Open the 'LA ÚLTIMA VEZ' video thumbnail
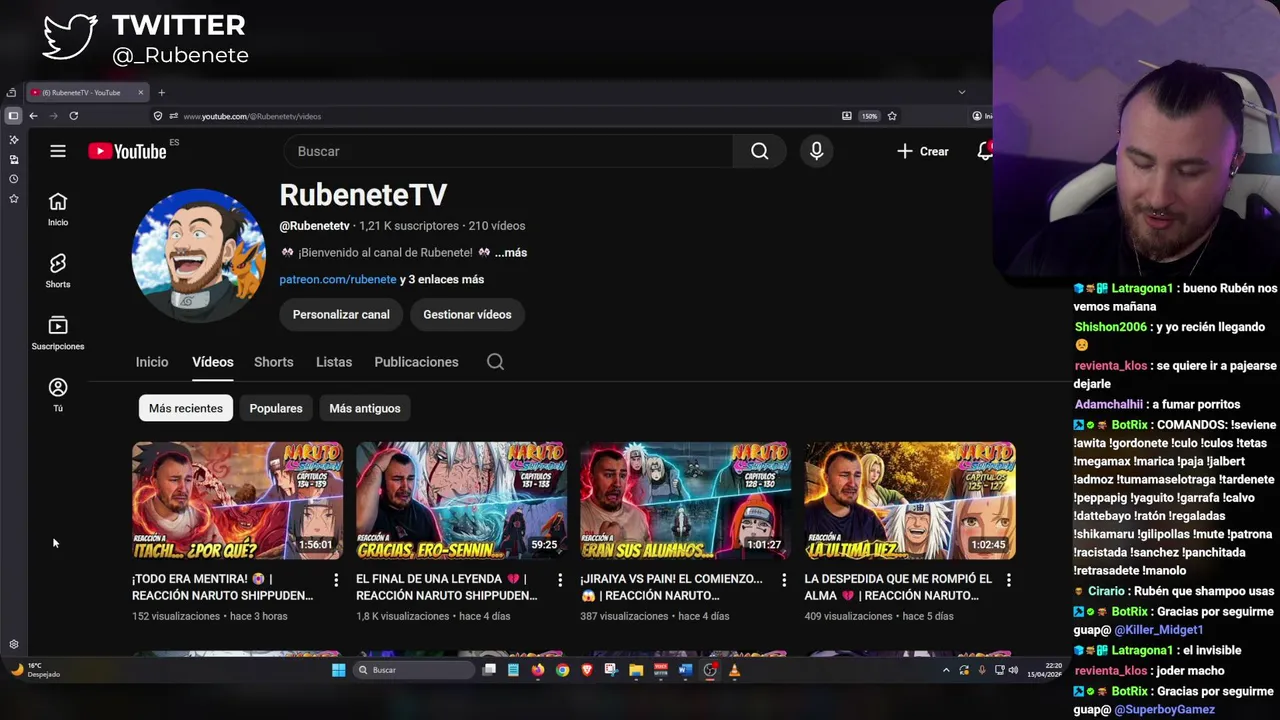Viewport: 1280px width, 720px height. [x=910, y=500]
